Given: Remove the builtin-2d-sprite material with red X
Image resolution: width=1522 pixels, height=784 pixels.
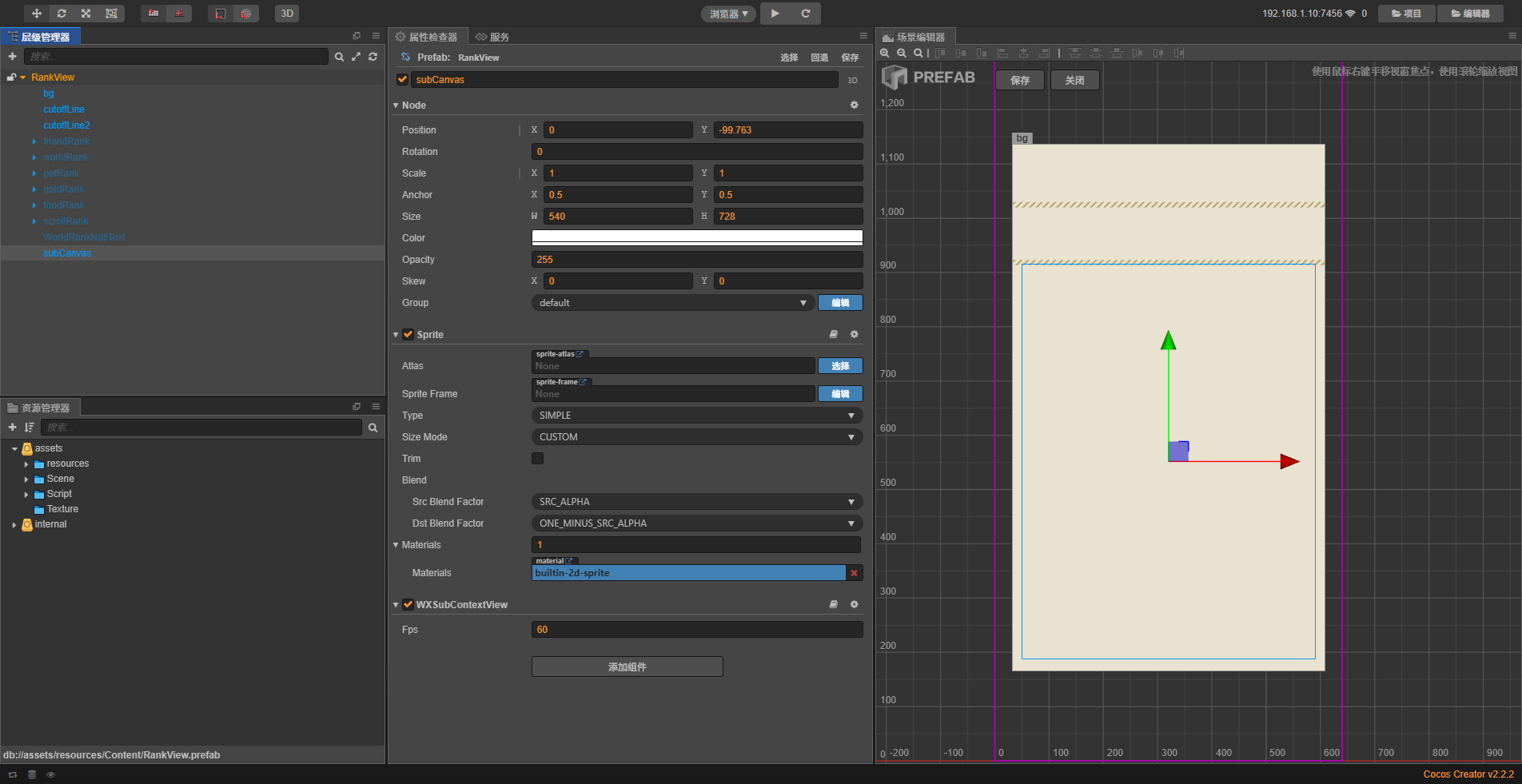Looking at the screenshot, I should point(854,573).
